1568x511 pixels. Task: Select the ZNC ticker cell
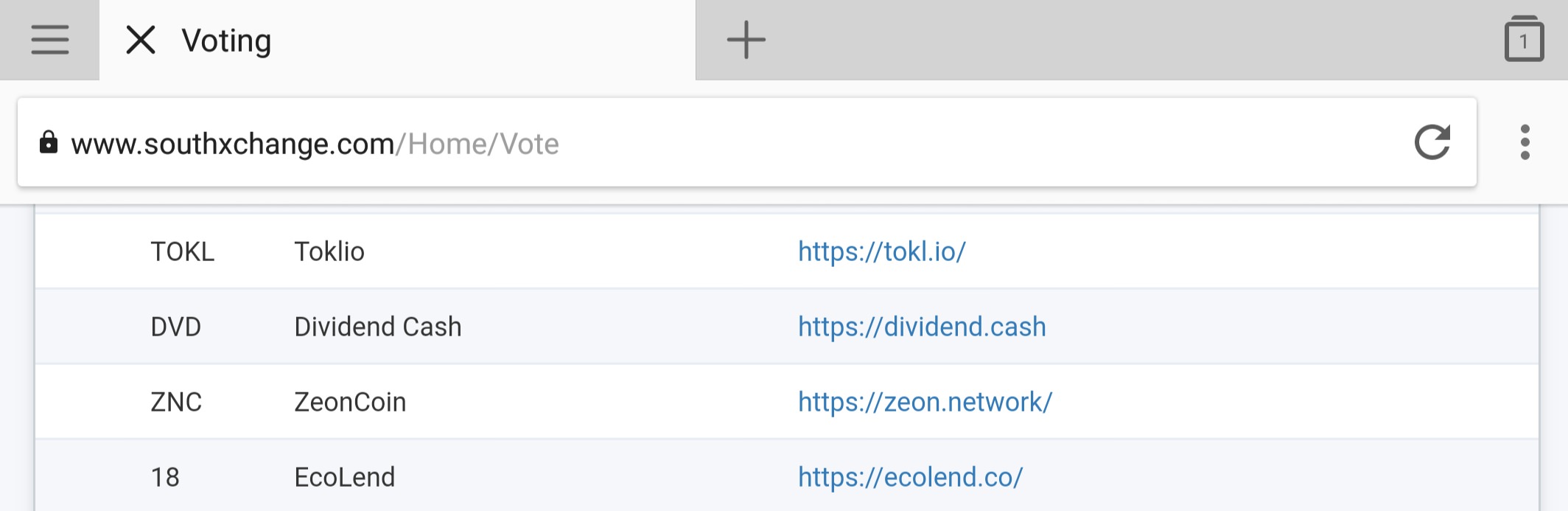tap(176, 402)
